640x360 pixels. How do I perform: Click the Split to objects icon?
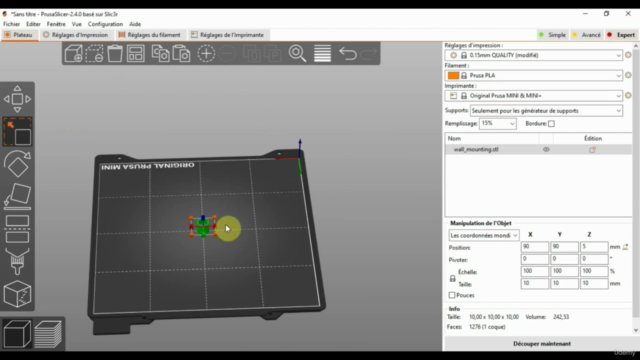click(252, 53)
